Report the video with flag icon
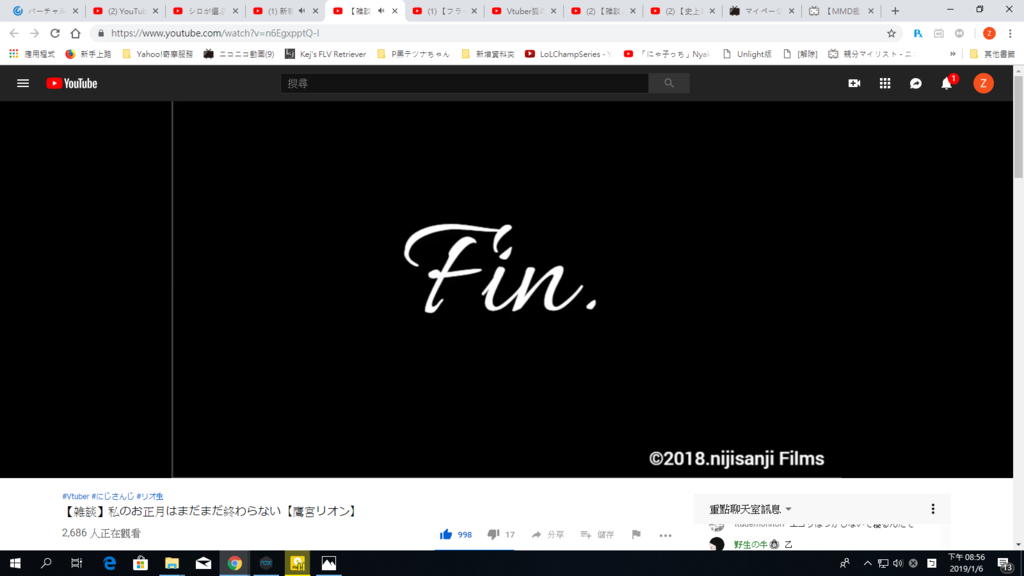1024x576 pixels. pos(636,534)
